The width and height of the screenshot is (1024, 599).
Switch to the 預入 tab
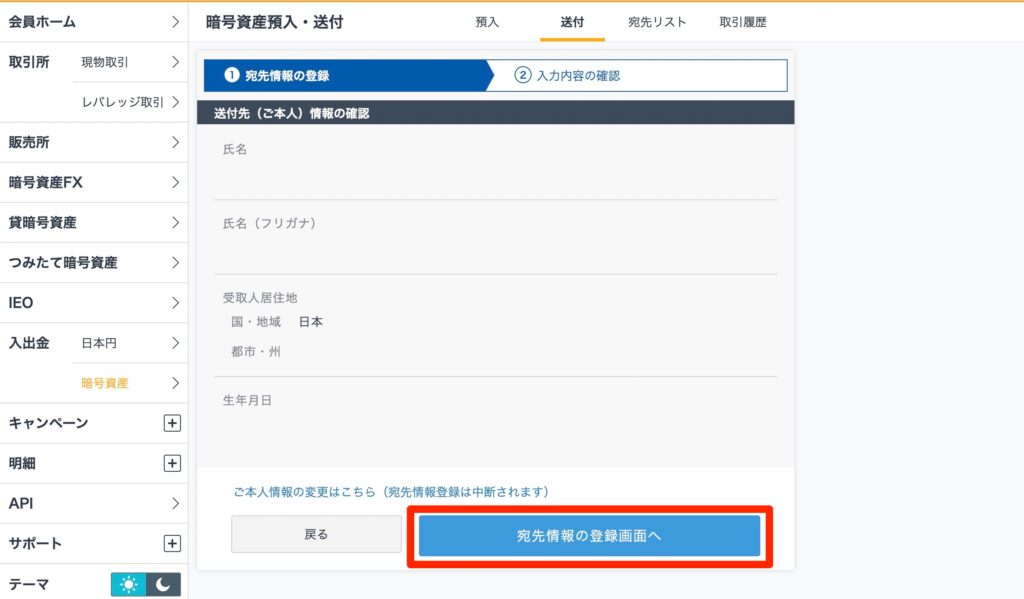487,22
